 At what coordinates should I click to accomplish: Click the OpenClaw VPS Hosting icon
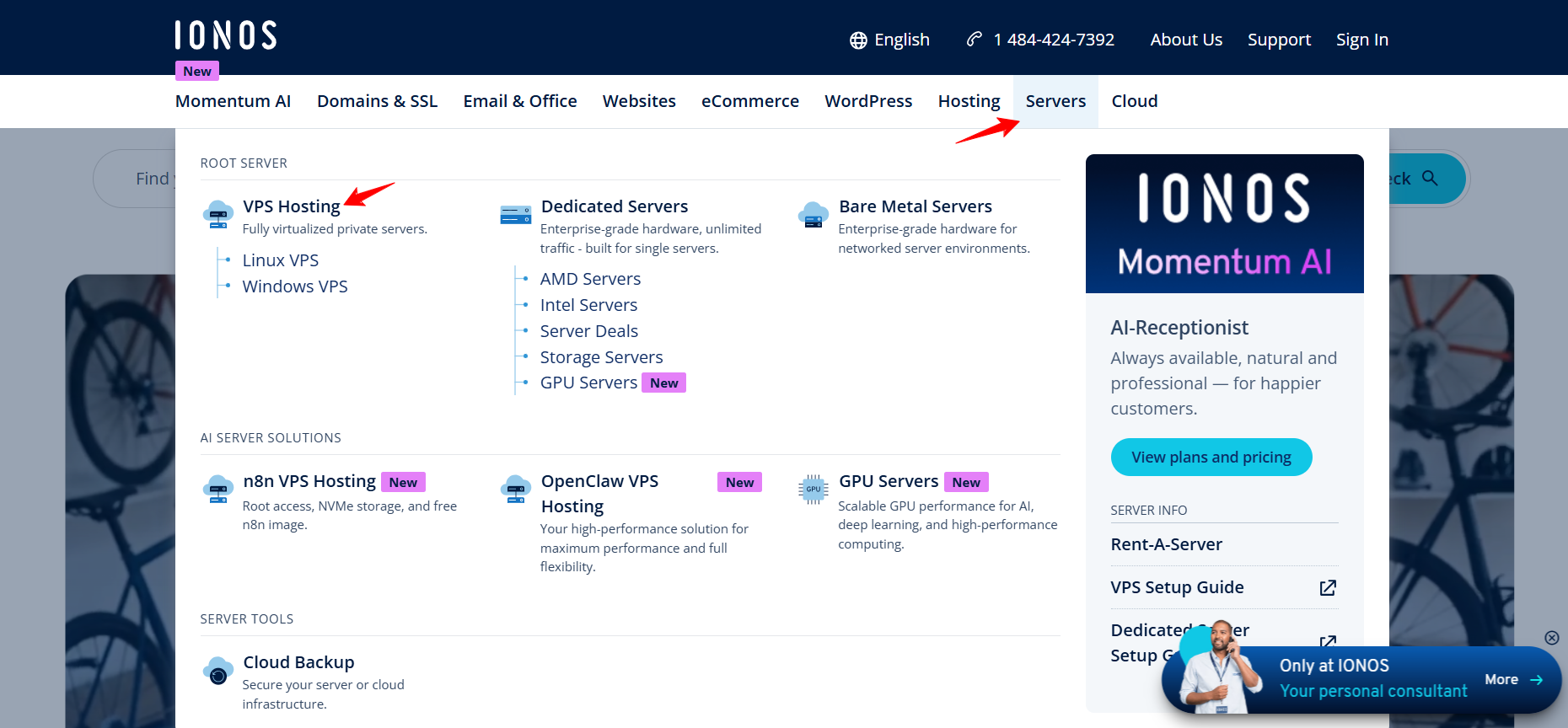pyautogui.click(x=516, y=489)
